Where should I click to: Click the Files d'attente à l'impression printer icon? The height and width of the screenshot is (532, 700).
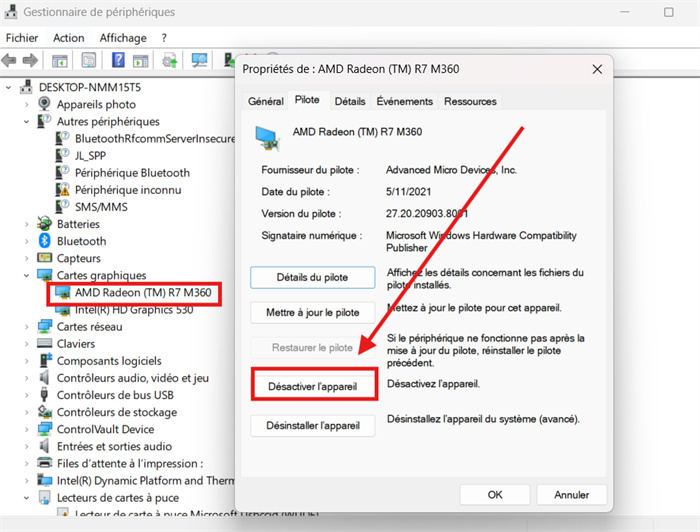tap(44, 463)
